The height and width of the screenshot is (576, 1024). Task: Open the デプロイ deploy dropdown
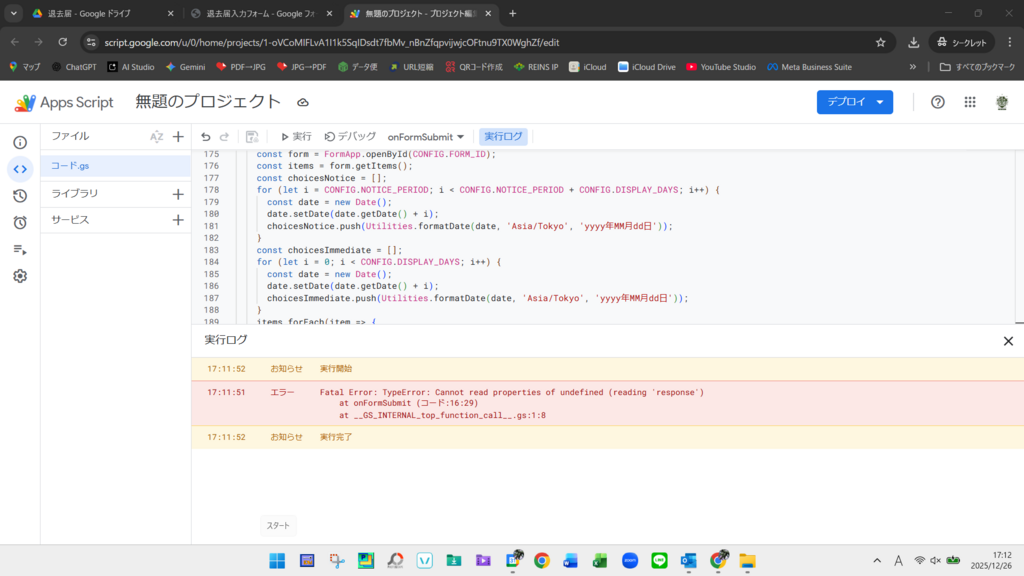click(854, 102)
